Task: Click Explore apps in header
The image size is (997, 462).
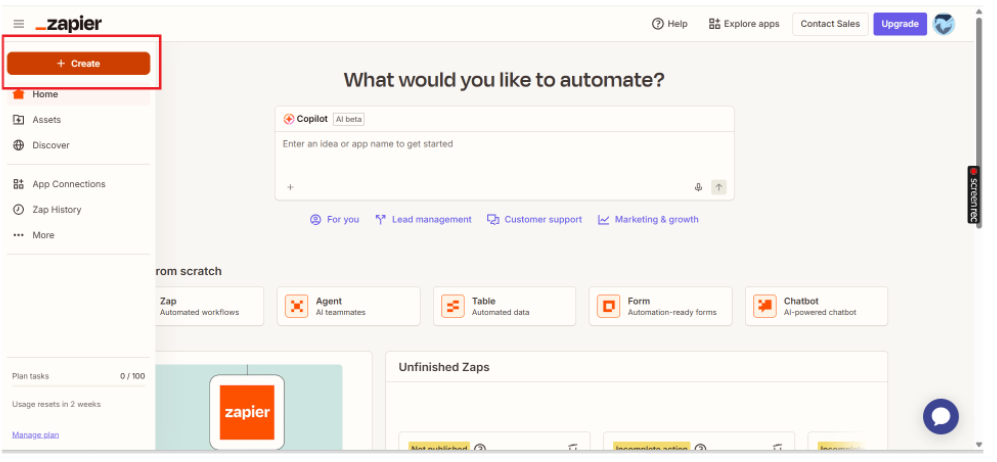Action: [743, 24]
